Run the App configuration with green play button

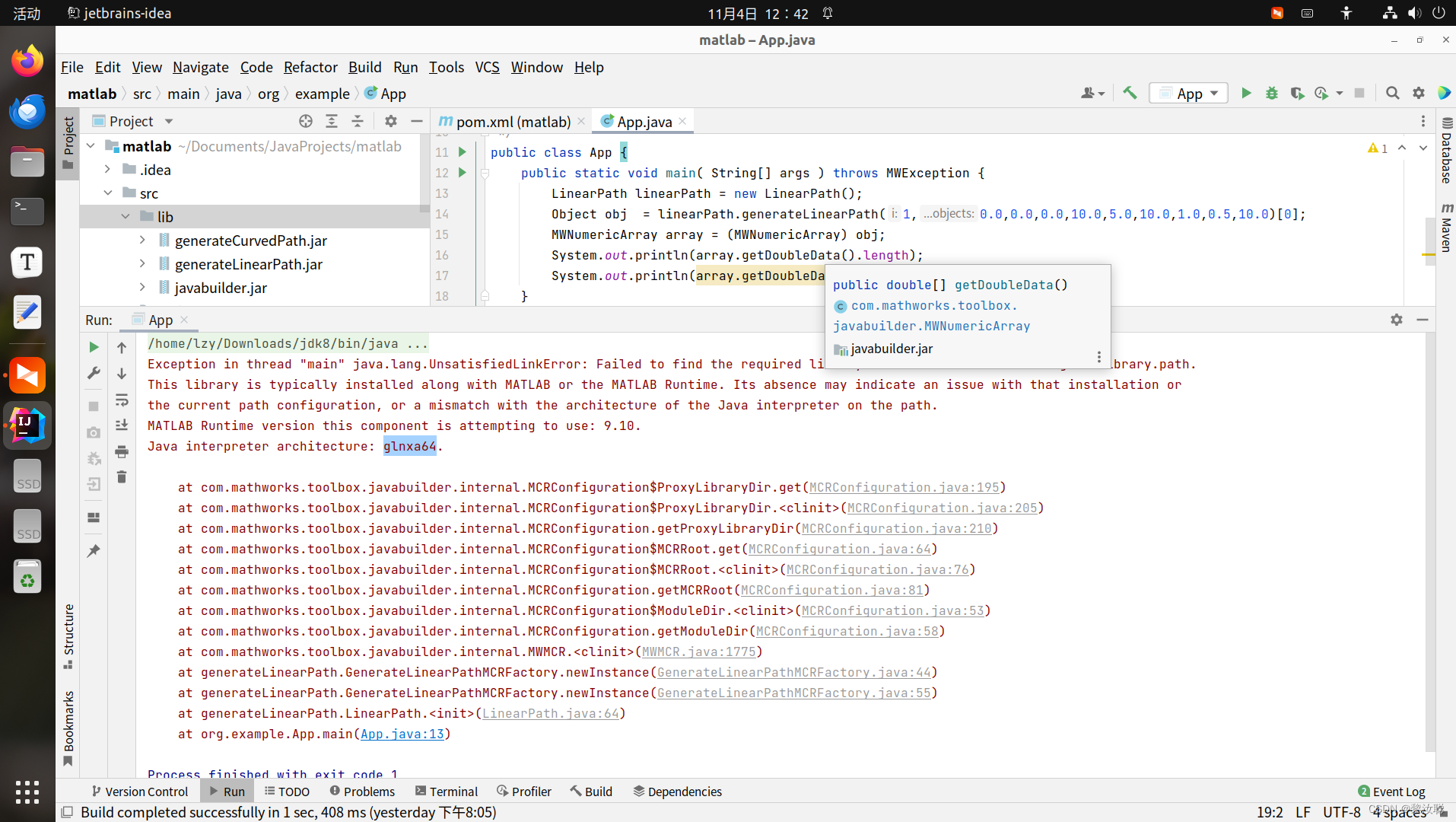pyautogui.click(x=1246, y=93)
